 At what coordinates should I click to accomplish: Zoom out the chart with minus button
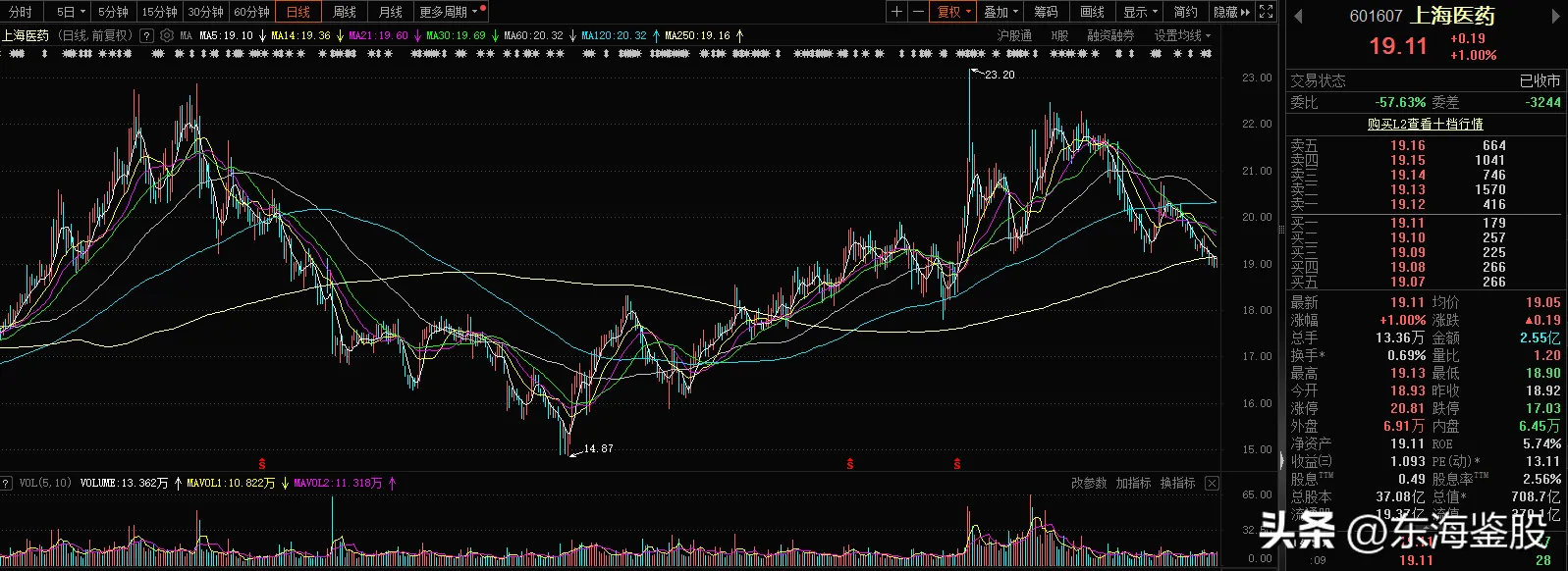pyautogui.click(x=918, y=12)
